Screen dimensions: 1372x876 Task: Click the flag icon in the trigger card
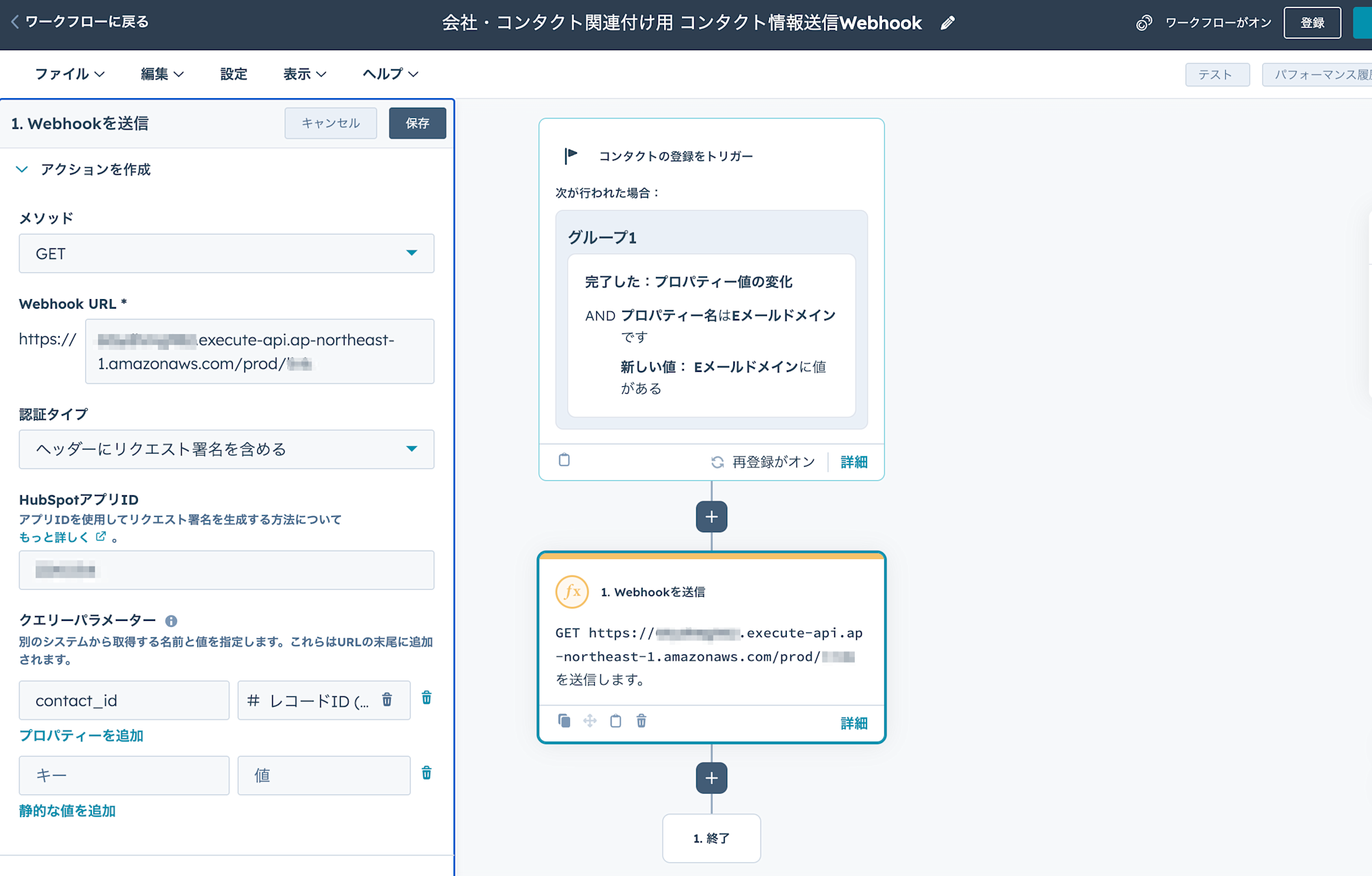(571, 156)
